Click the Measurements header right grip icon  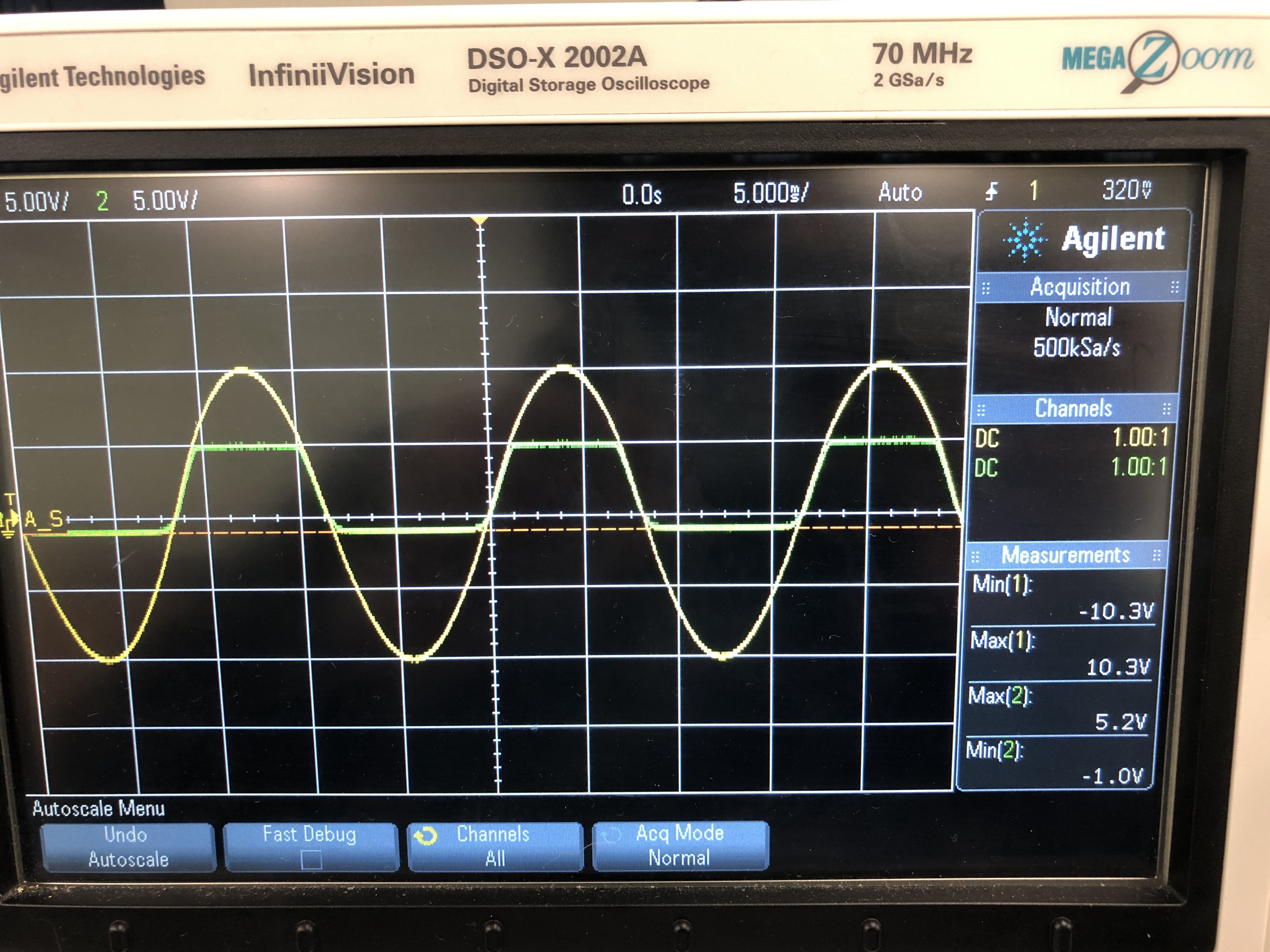(x=1157, y=555)
